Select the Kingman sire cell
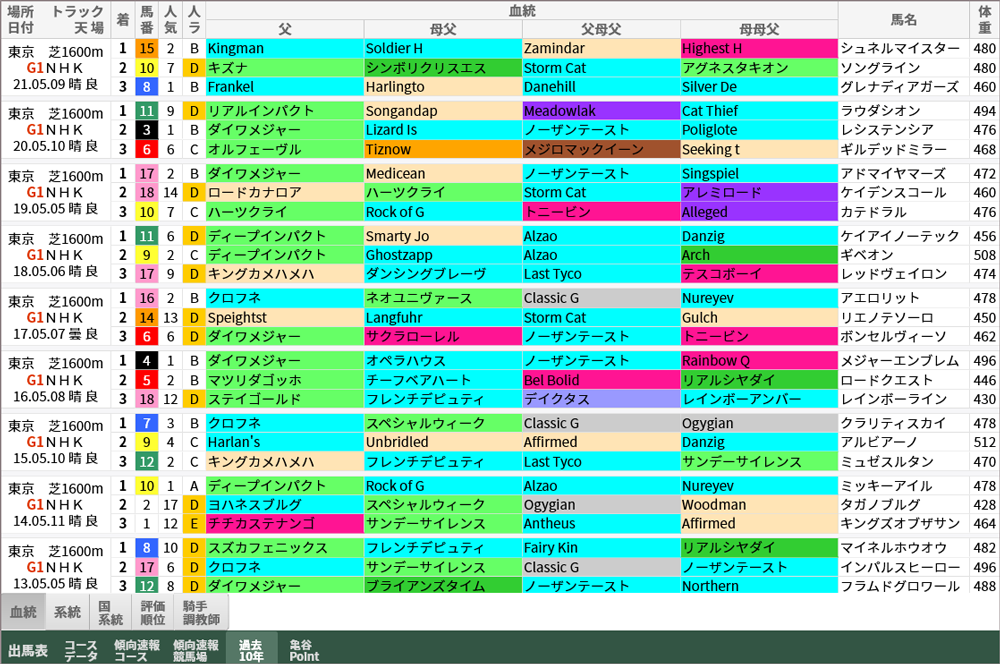1000x664 pixels. point(283,48)
